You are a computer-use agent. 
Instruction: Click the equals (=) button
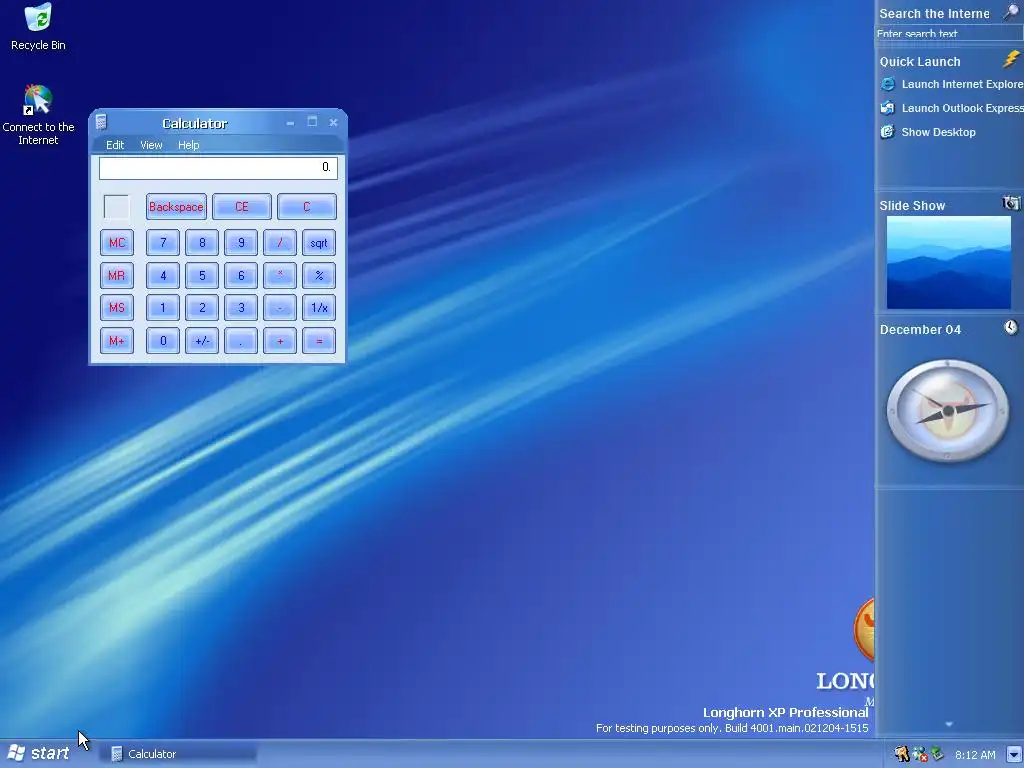coord(319,340)
